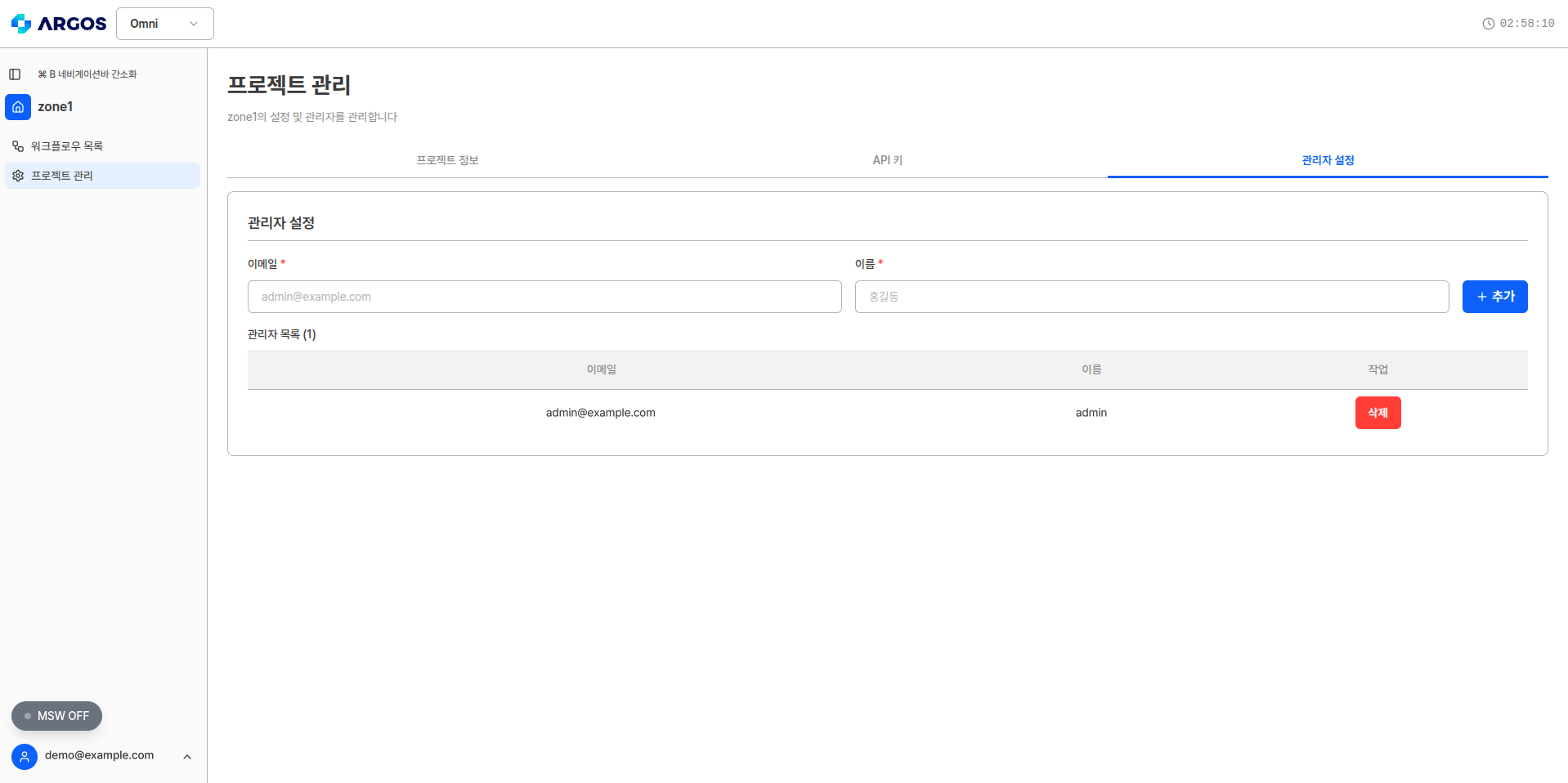The height and width of the screenshot is (783, 1568).
Task: Click the session timer clock icon
Action: tap(1489, 24)
